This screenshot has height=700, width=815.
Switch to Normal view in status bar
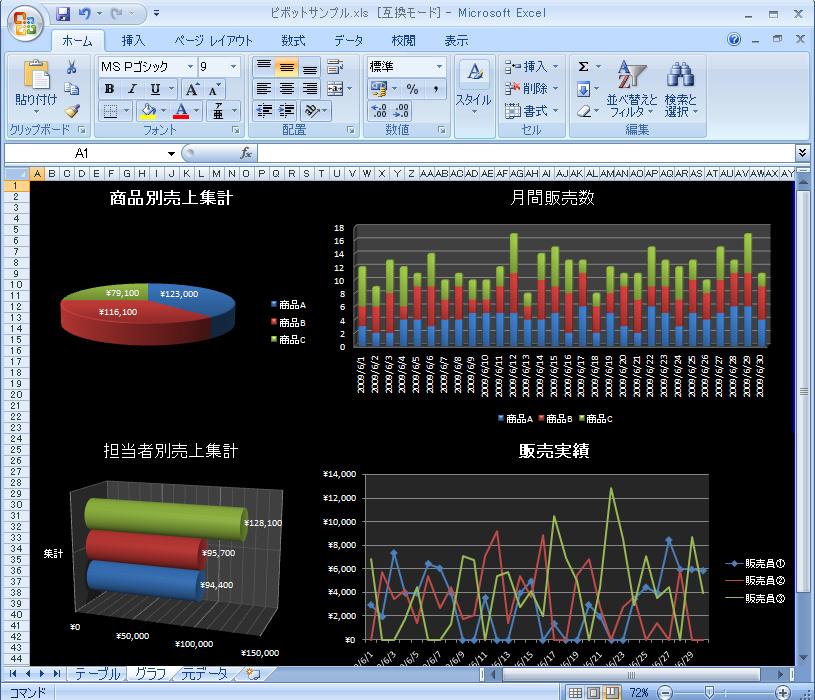[574, 692]
